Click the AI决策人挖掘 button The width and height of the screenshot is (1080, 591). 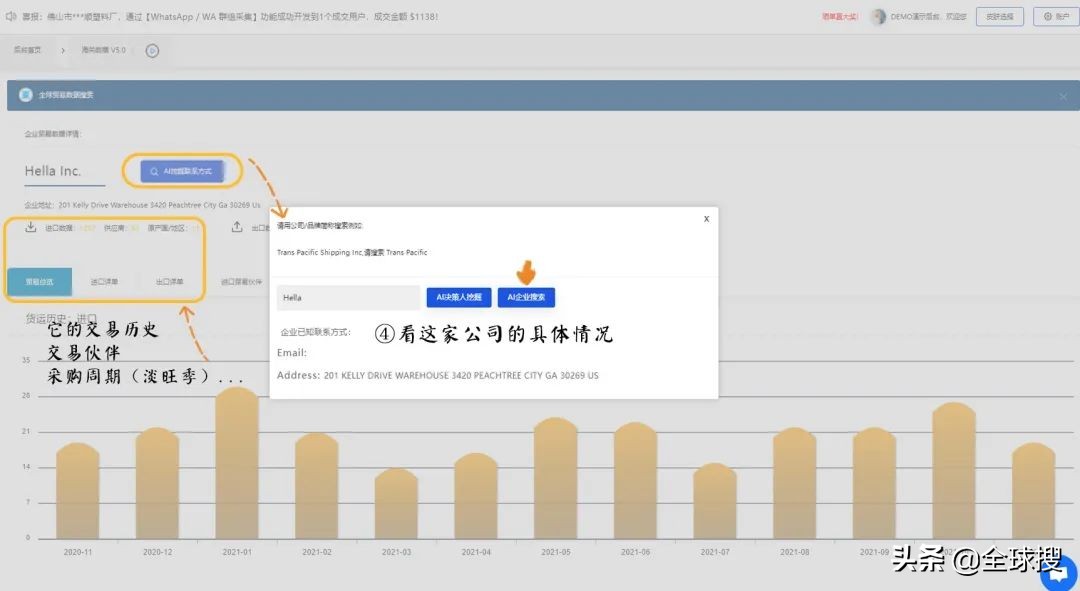(458, 298)
